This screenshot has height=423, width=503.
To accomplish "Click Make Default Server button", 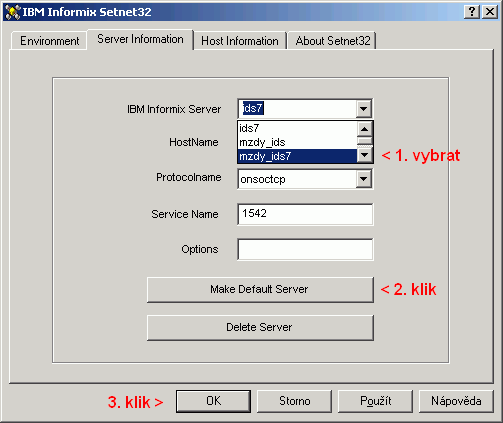I will [x=260, y=289].
